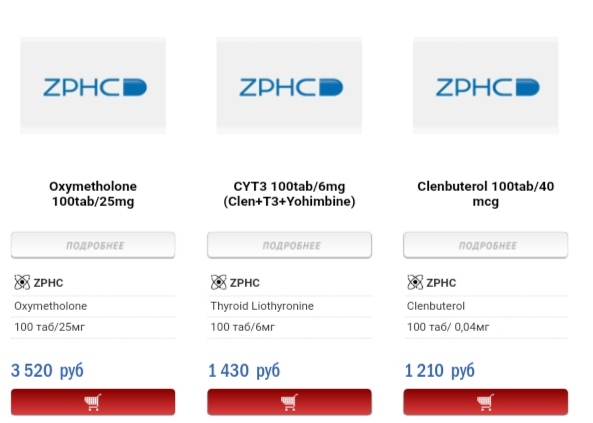
Task: Click the 3 520 руб price
Action: 47,370
